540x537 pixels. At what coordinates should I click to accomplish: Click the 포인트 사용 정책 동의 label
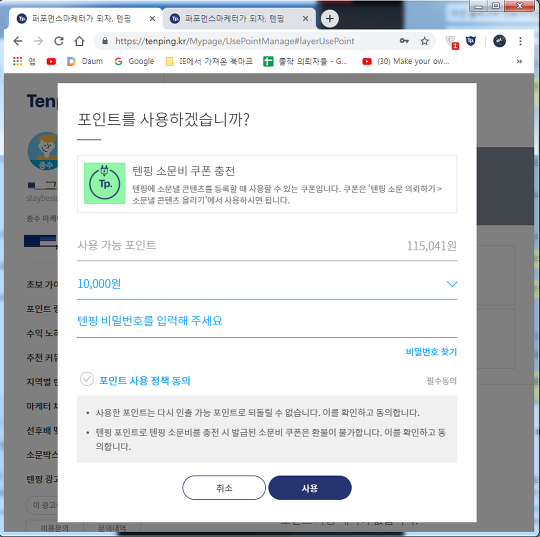pos(145,381)
